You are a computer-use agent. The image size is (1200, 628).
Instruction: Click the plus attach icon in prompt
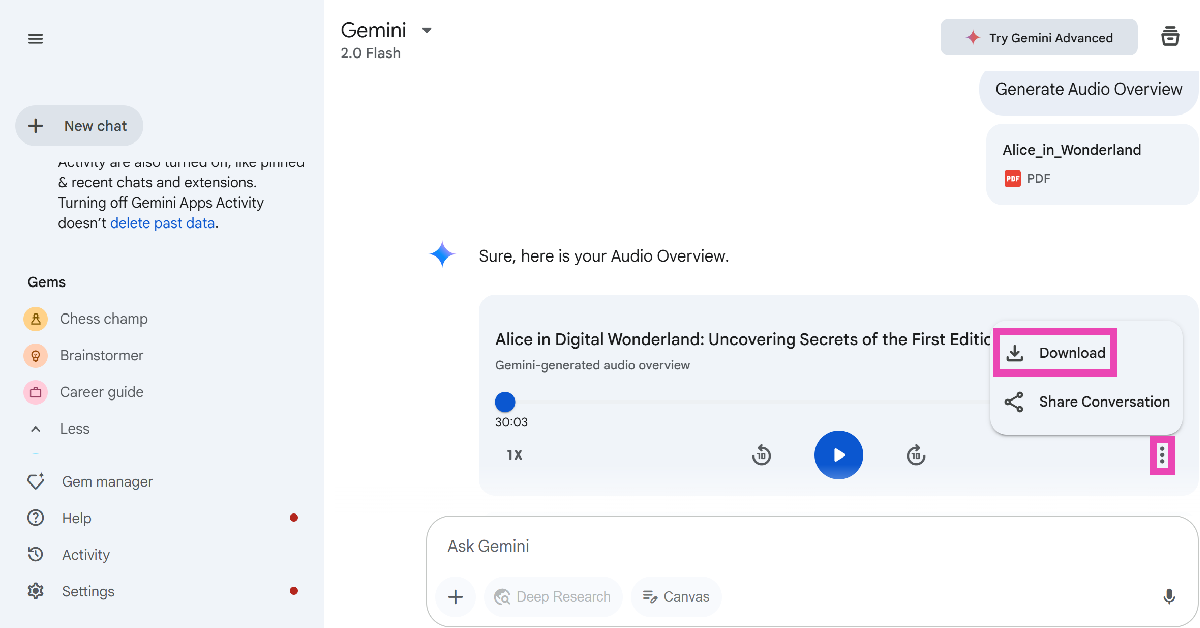[x=456, y=597]
